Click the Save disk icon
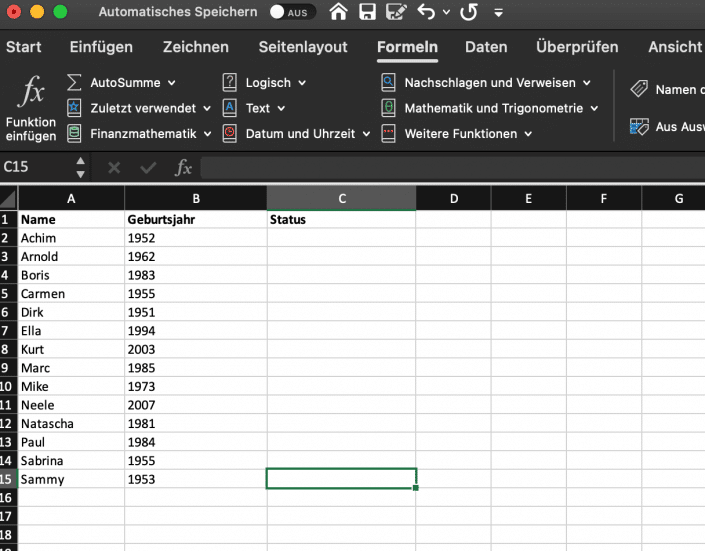Screen dimensions: 705x551 367,13
